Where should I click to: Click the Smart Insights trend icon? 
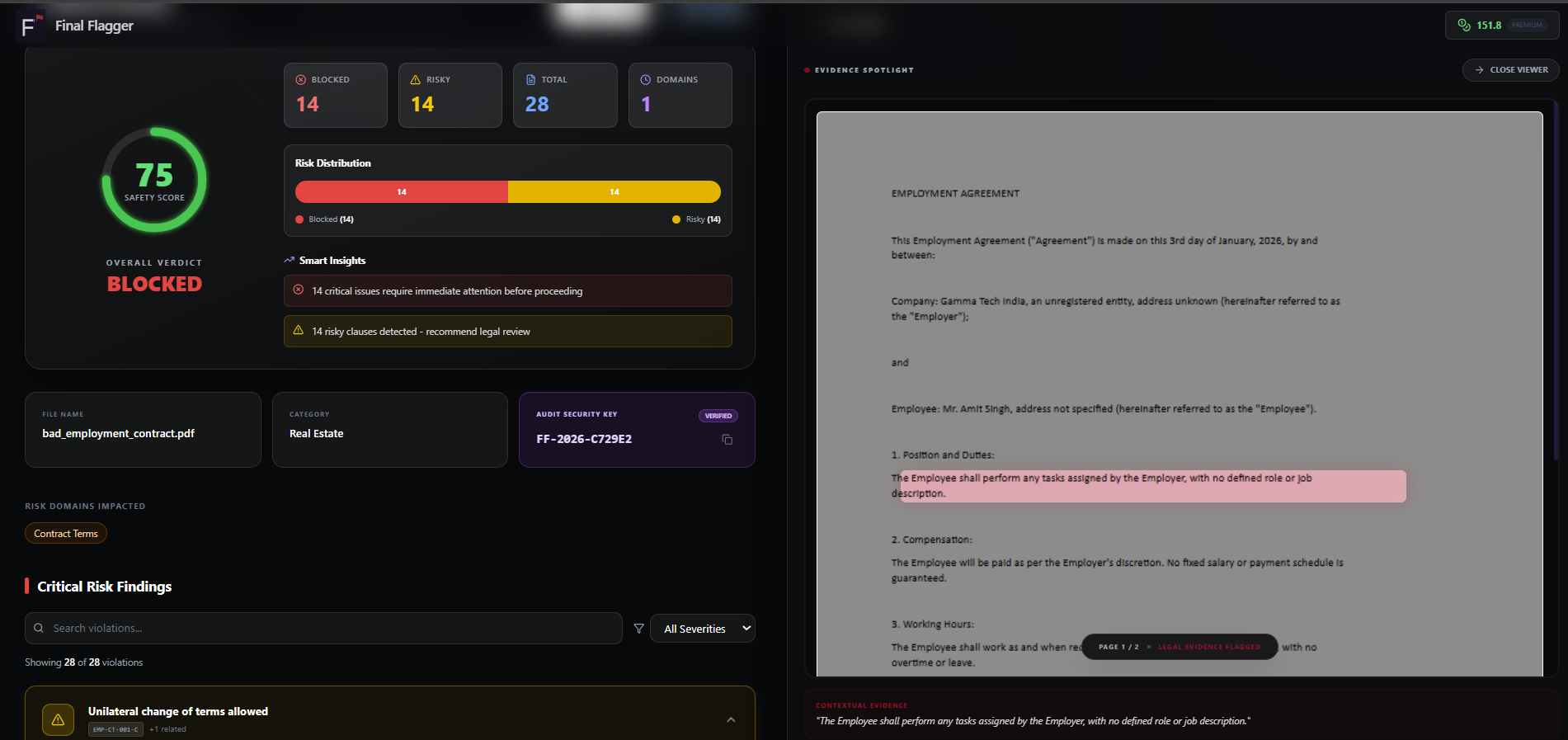coord(290,260)
